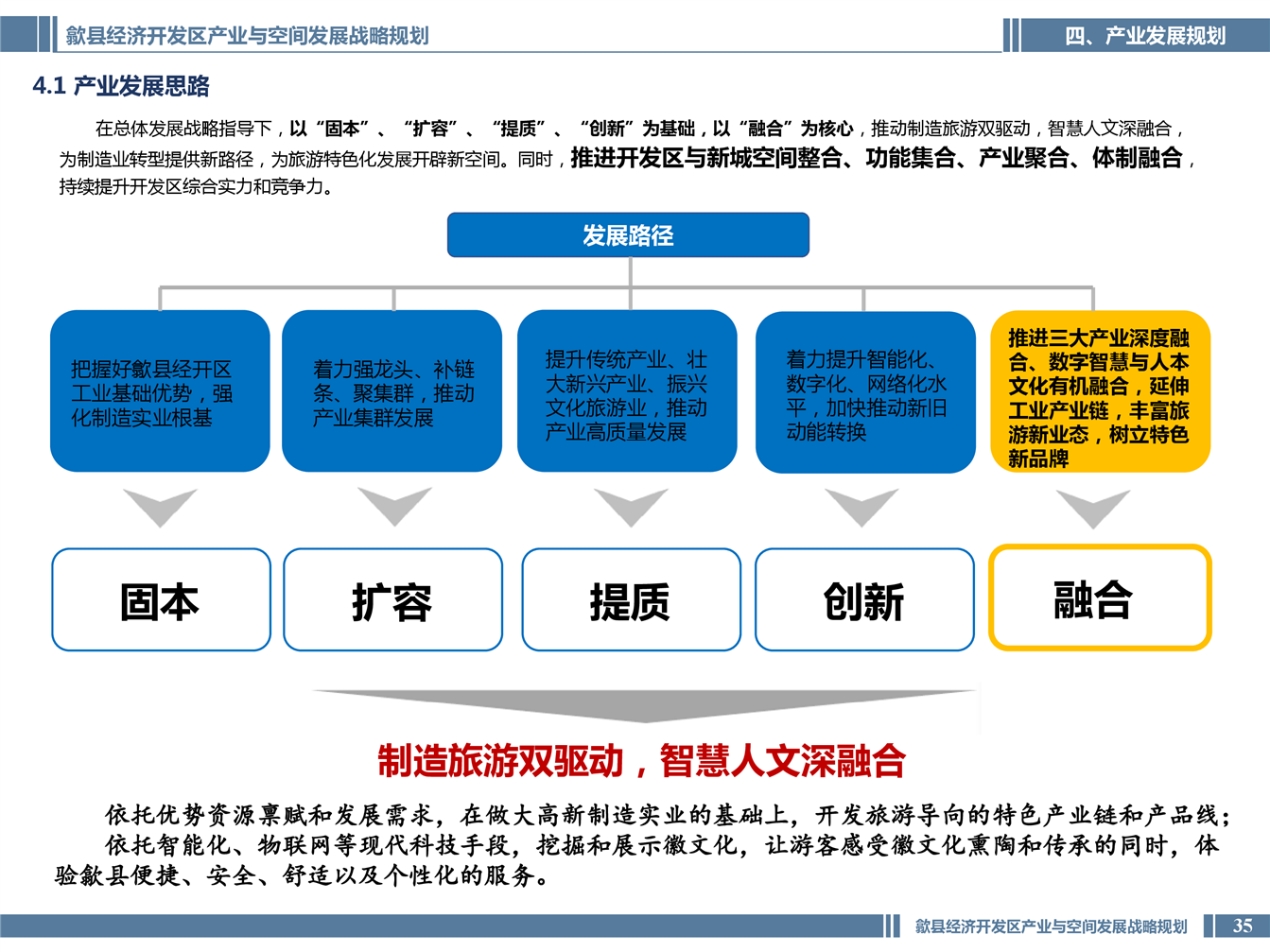Viewport: 1270px width, 952px height.
Task: Click the box about 提升传统产业、壮大新兴产业
Action: click(x=627, y=391)
